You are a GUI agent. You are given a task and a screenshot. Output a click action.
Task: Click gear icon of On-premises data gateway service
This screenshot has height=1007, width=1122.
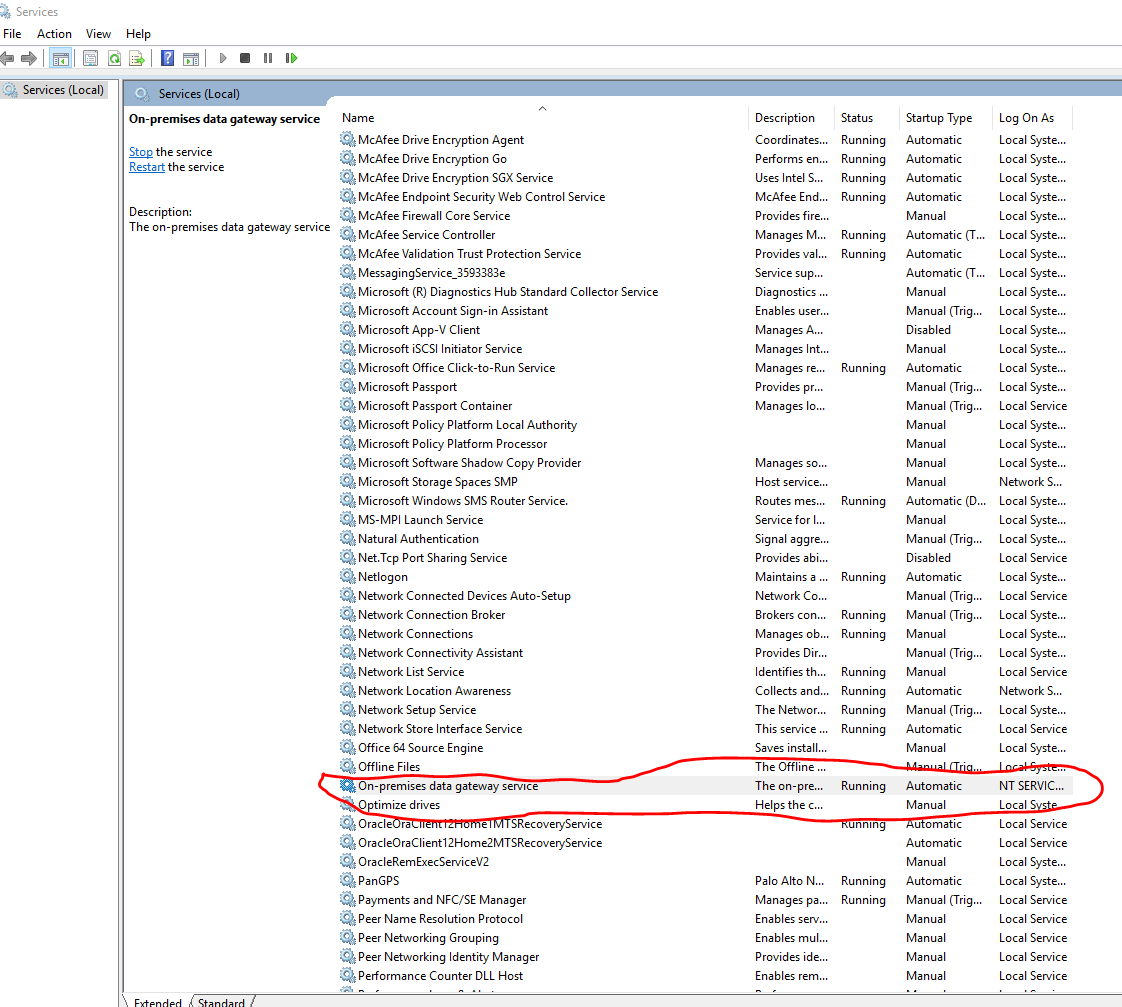[x=348, y=785]
